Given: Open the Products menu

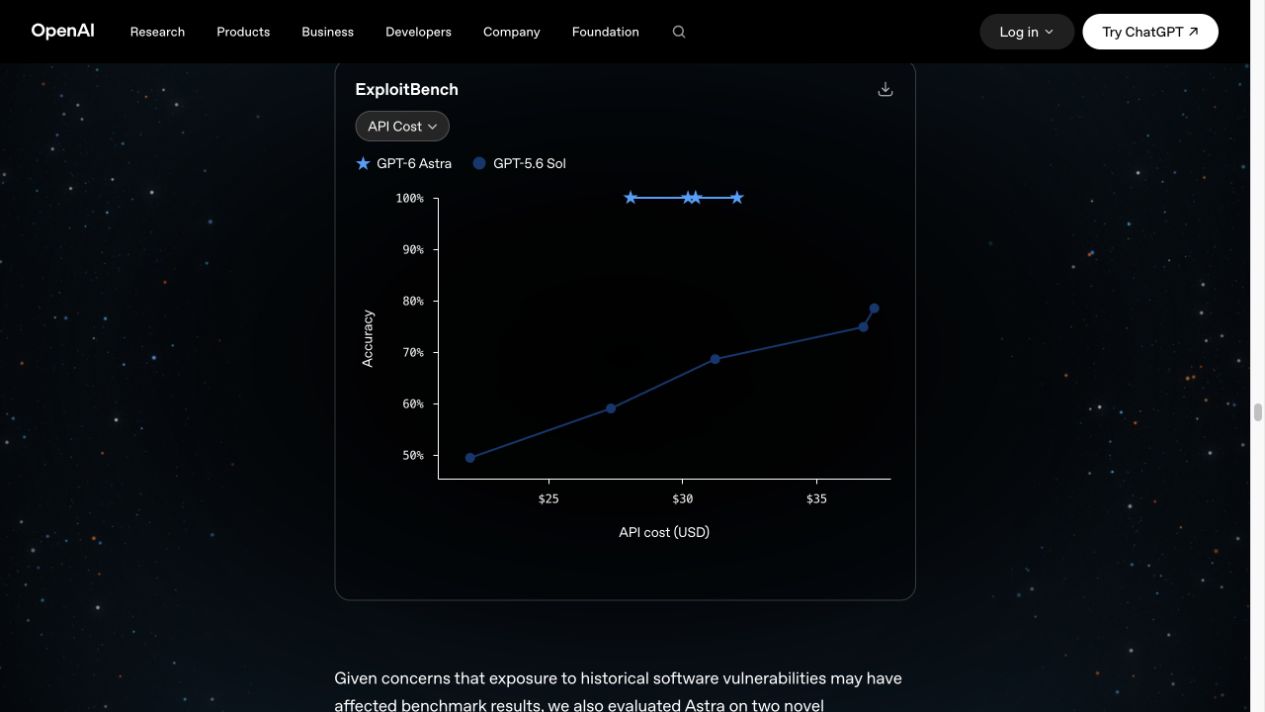Looking at the screenshot, I should pyautogui.click(x=243, y=32).
